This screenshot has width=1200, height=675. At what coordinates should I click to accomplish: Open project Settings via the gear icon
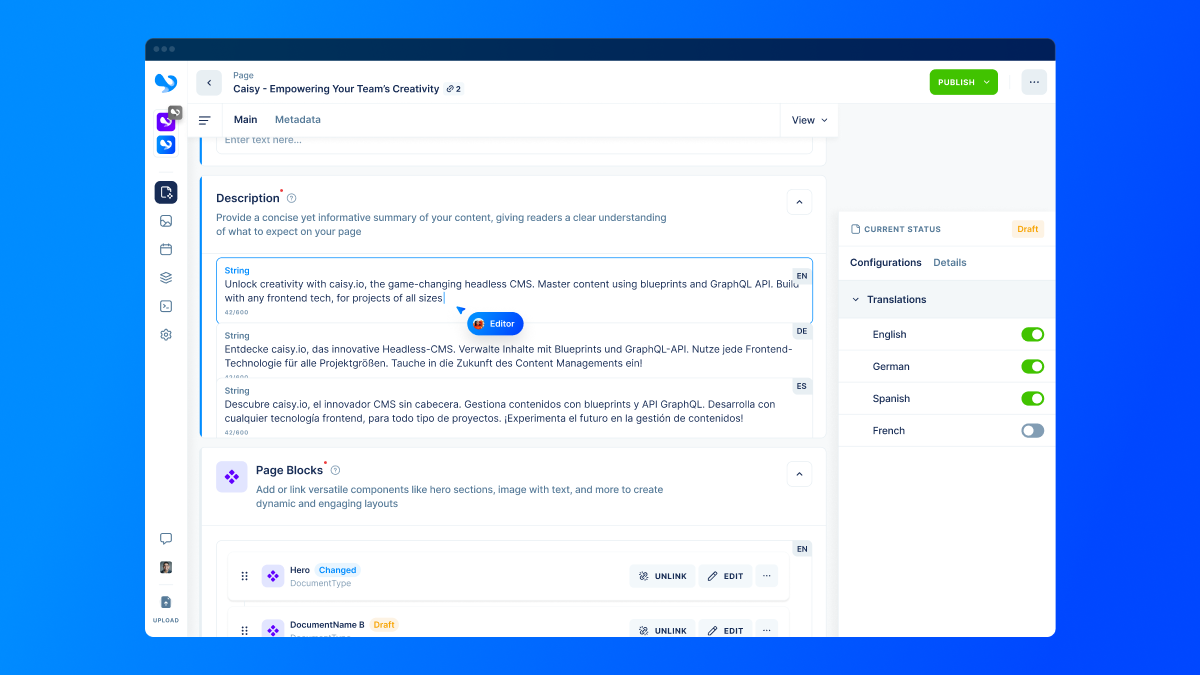(166, 334)
